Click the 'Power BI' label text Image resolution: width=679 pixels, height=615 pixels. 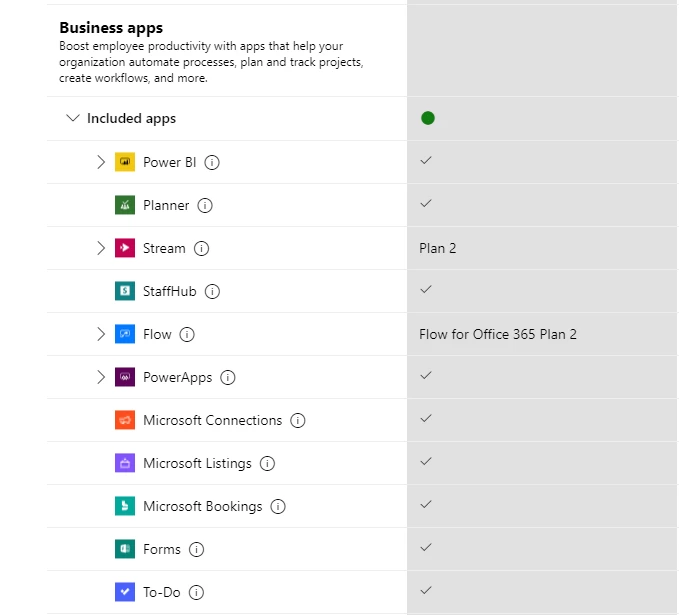pos(169,162)
